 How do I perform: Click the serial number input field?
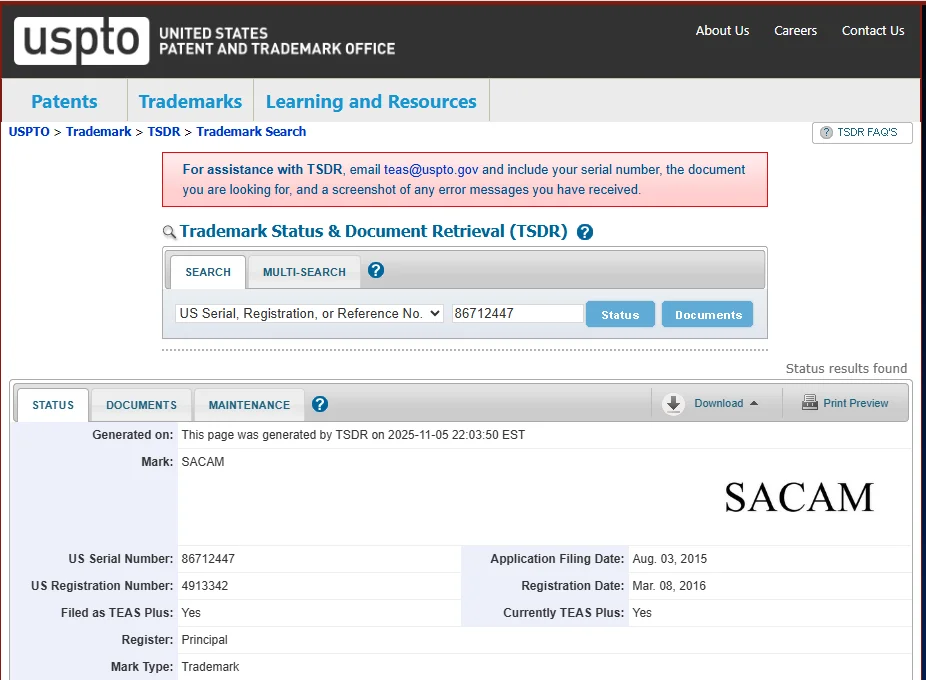click(x=517, y=313)
